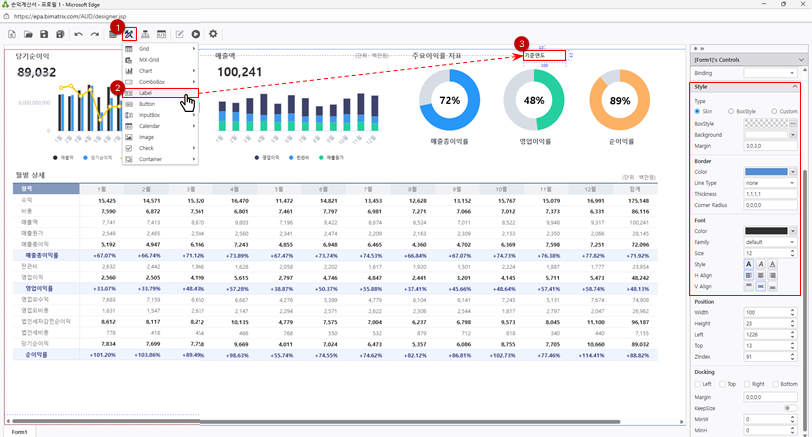Screen dimensions: 812x437
Task: Switch to the Form1 tab
Action: pyautogui.click(x=19, y=431)
